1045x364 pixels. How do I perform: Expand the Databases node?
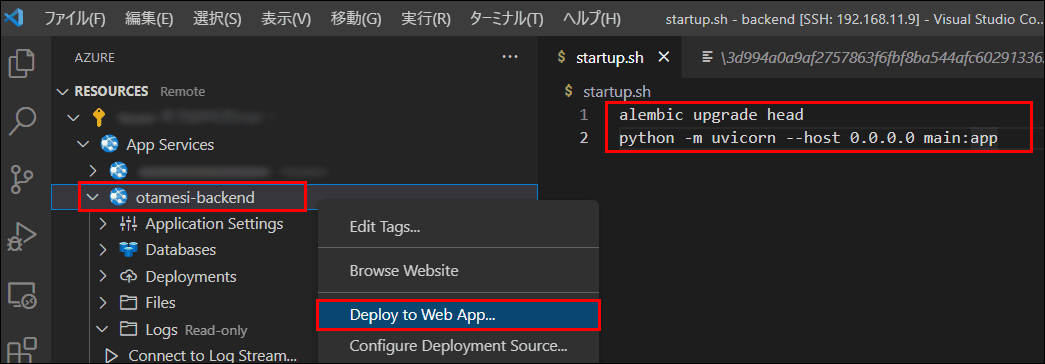coord(103,250)
